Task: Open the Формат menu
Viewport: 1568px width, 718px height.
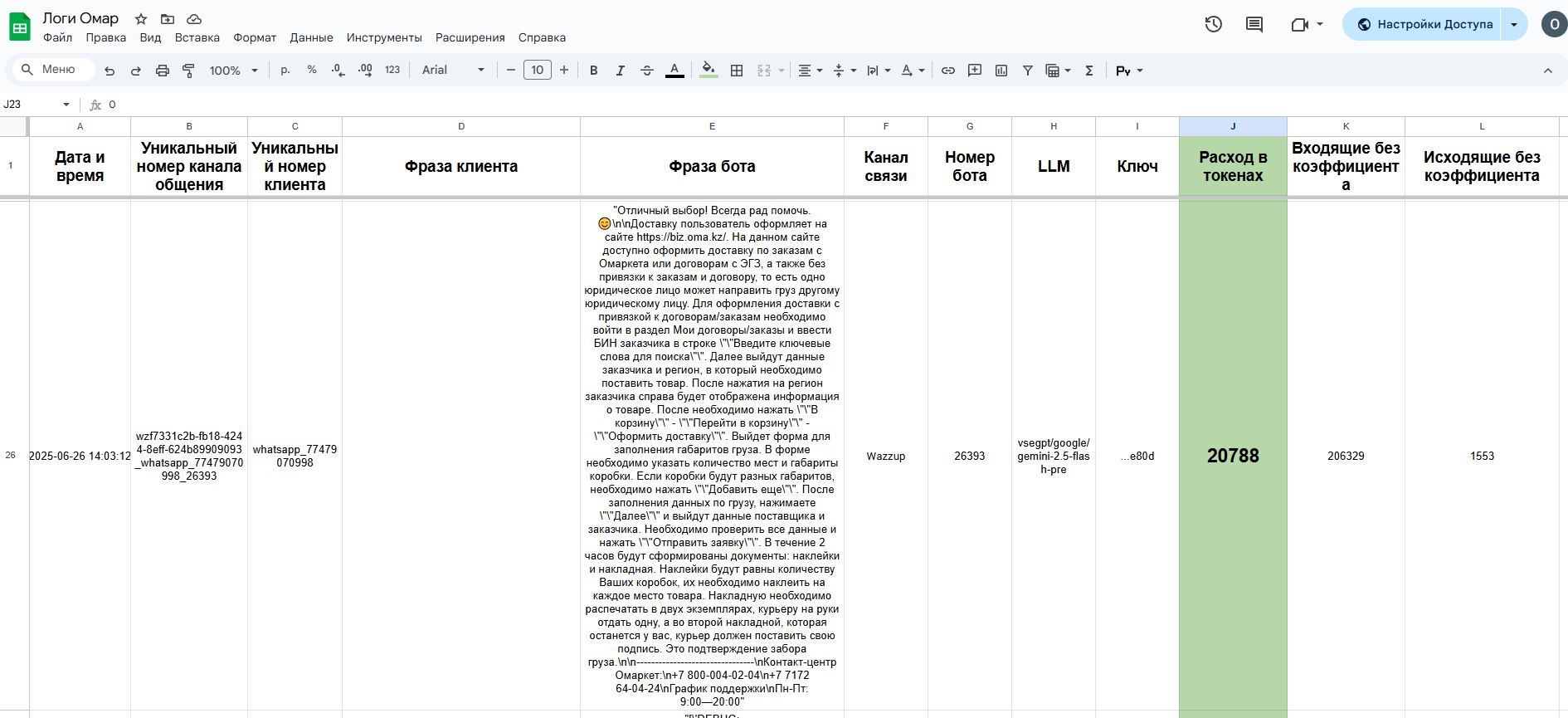Action: coord(255,37)
